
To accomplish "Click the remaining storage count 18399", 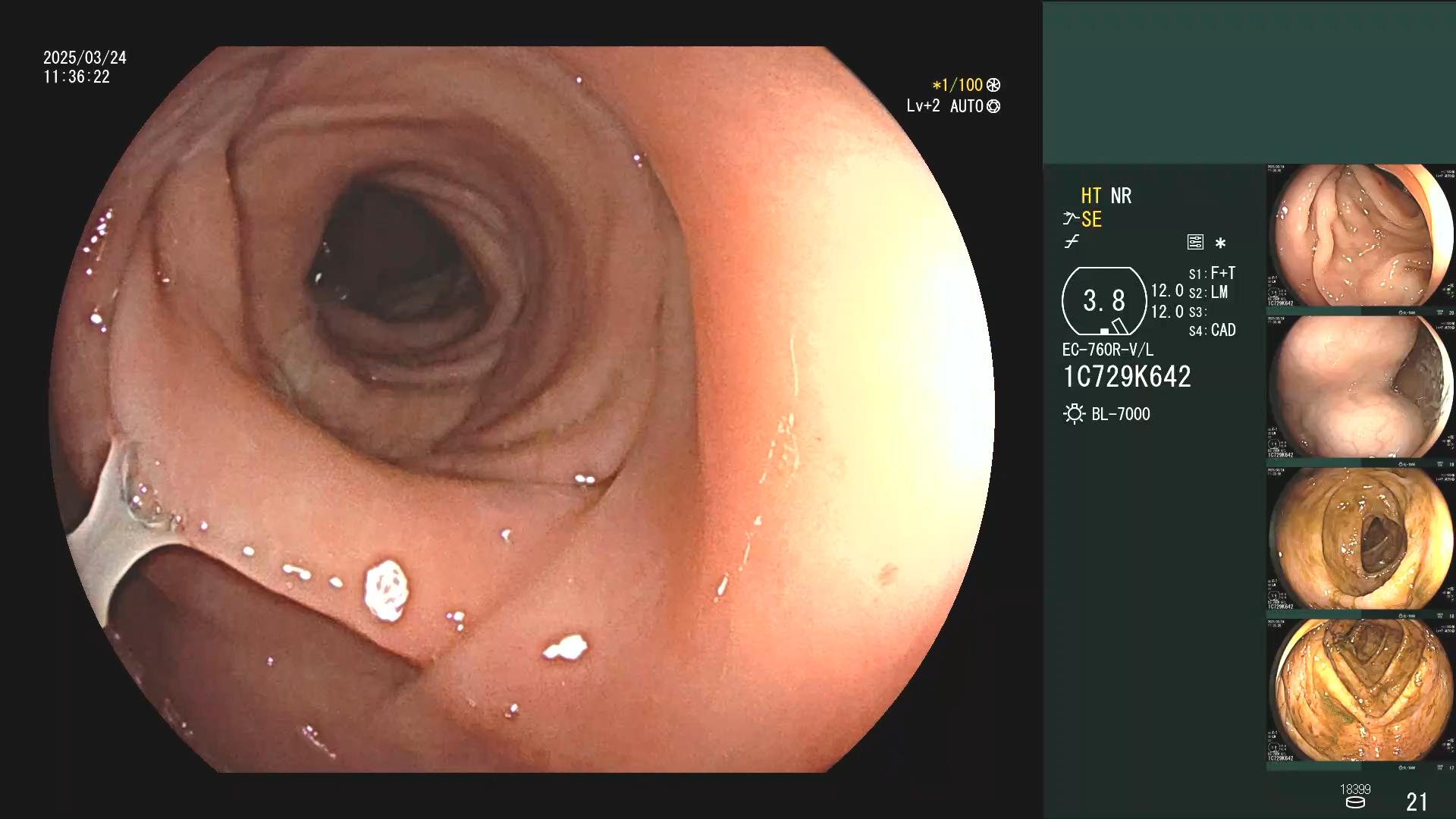I will [1354, 789].
